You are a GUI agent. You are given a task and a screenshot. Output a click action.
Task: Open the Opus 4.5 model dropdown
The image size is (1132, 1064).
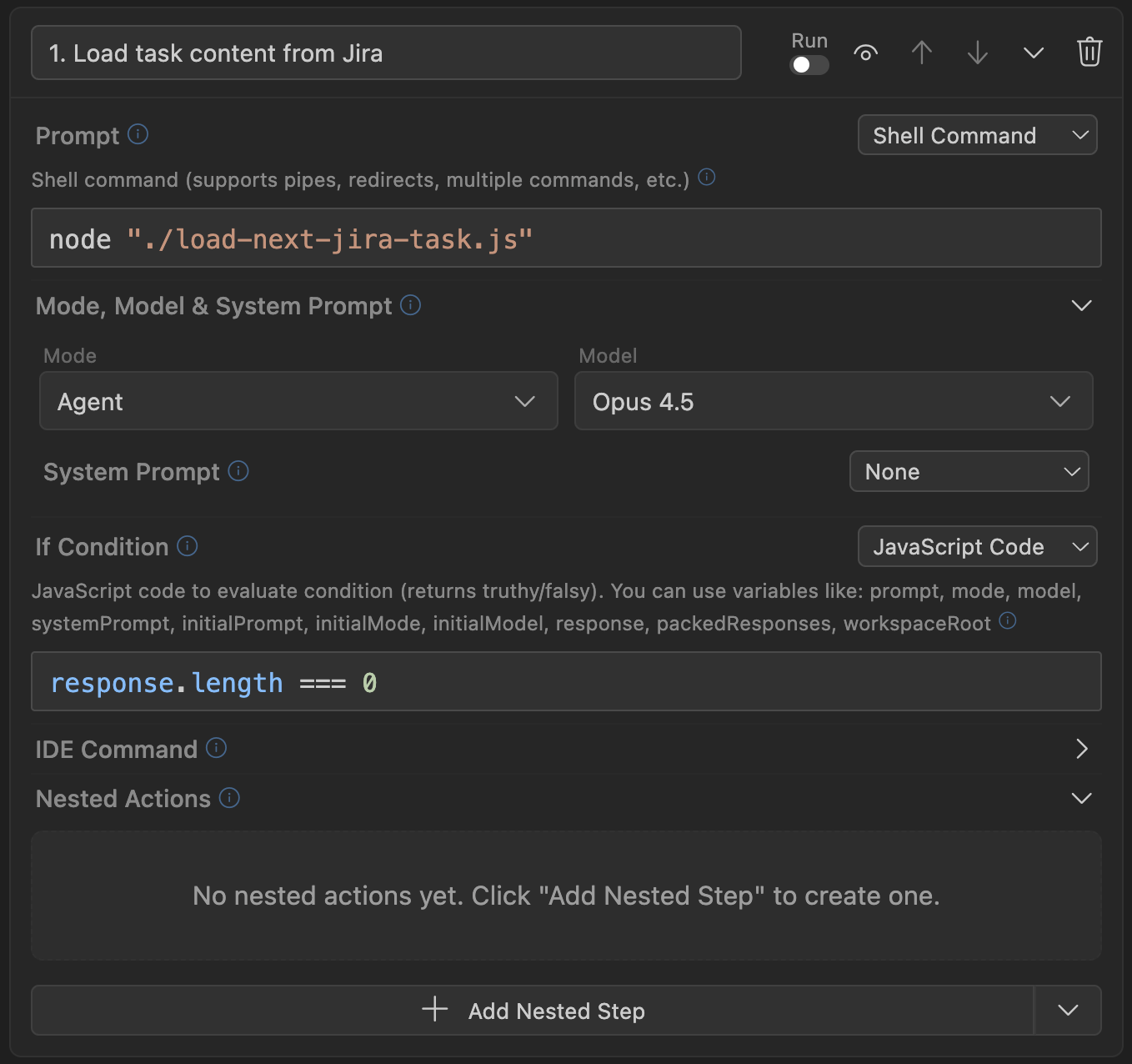click(x=833, y=401)
